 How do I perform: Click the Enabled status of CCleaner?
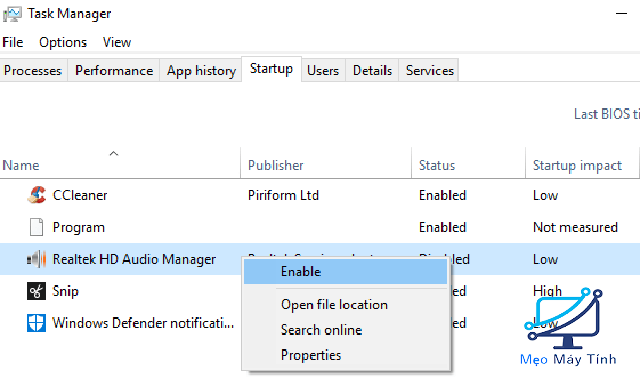click(x=443, y=195)
